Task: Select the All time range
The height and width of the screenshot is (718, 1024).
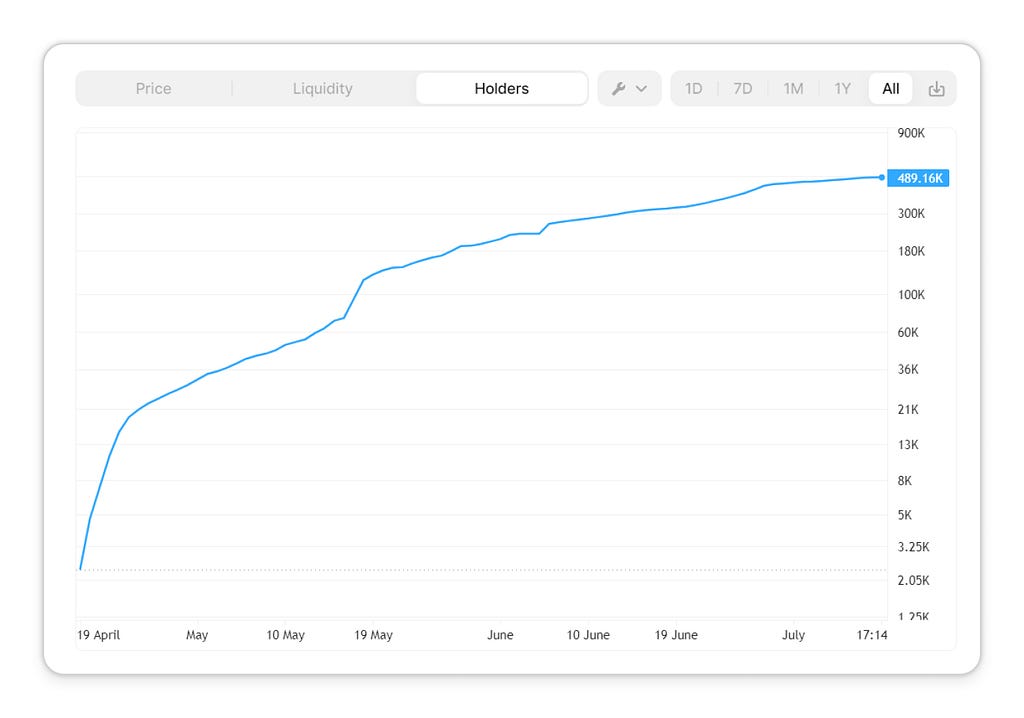Action: point(891,88)
